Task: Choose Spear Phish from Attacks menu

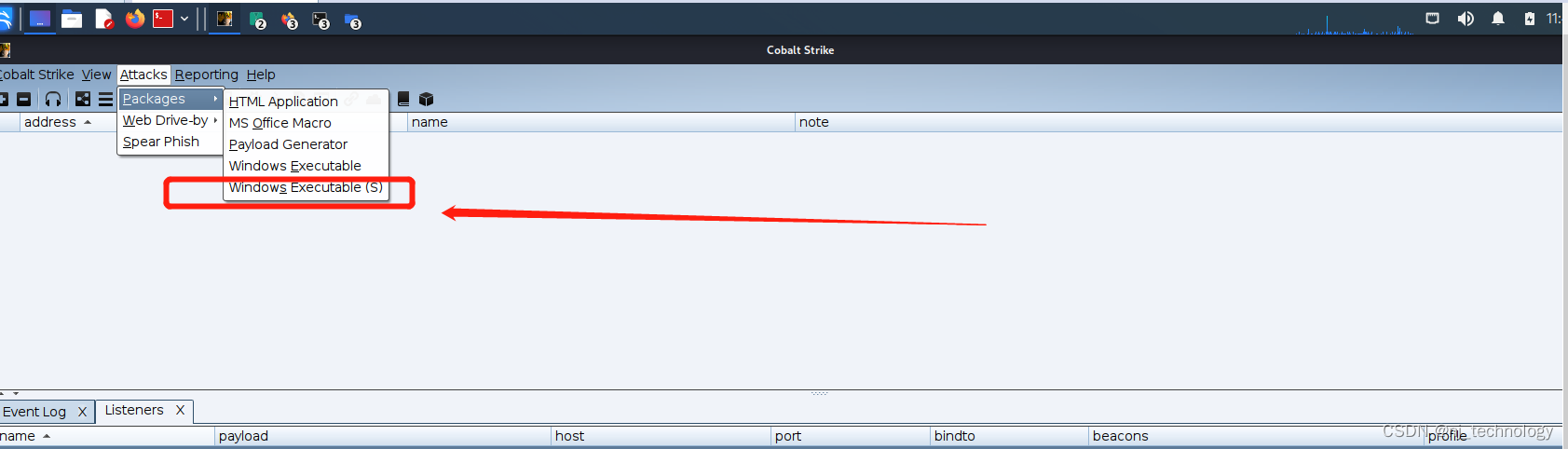Action: pos(170,142)
